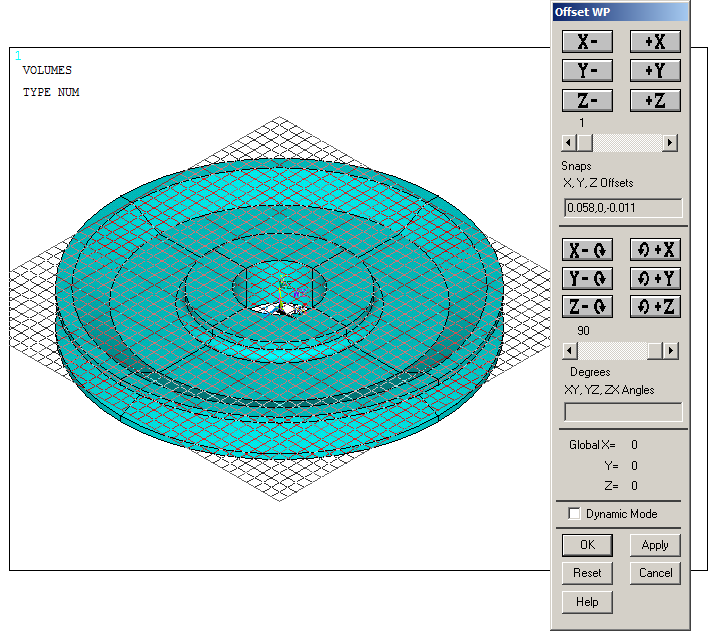Click the XY, YZ, ZX Angles field
Viewport: 720px width, 631px height.
pyautogui.click(x=623, y=412)
